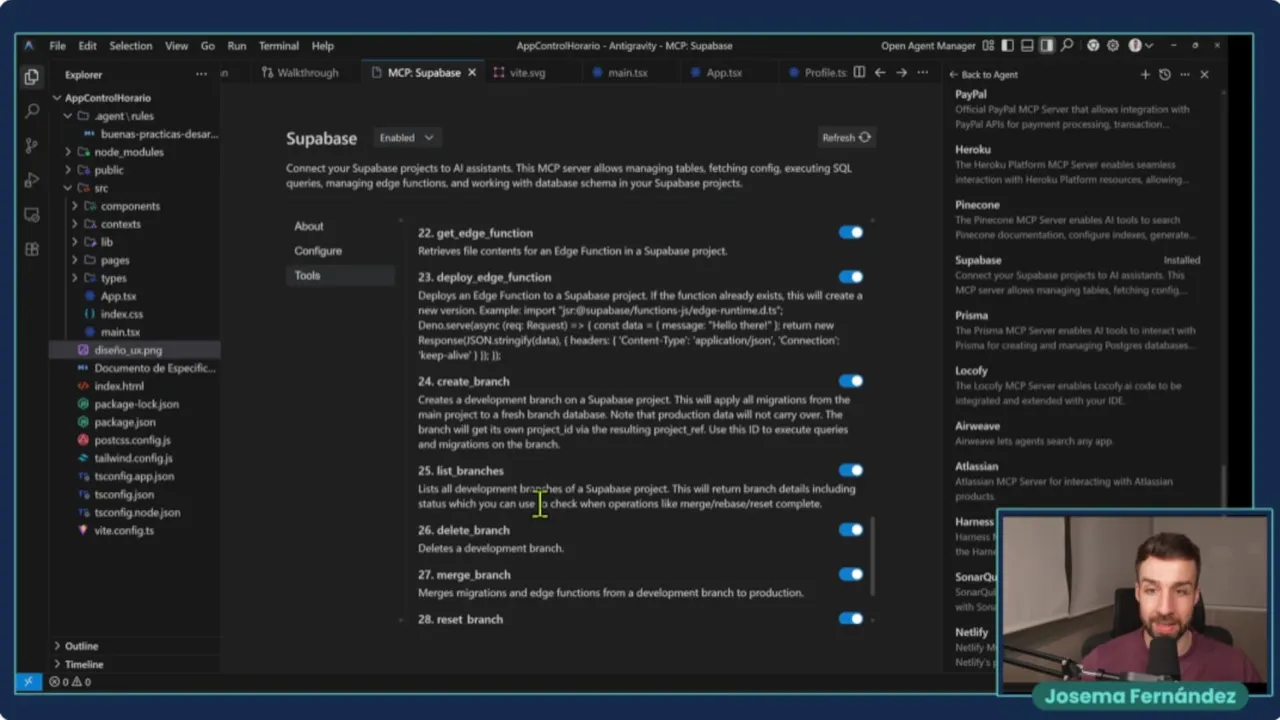
Task: Open Explorer panel more actions ellipsis
Action: (x=201, y=74)
